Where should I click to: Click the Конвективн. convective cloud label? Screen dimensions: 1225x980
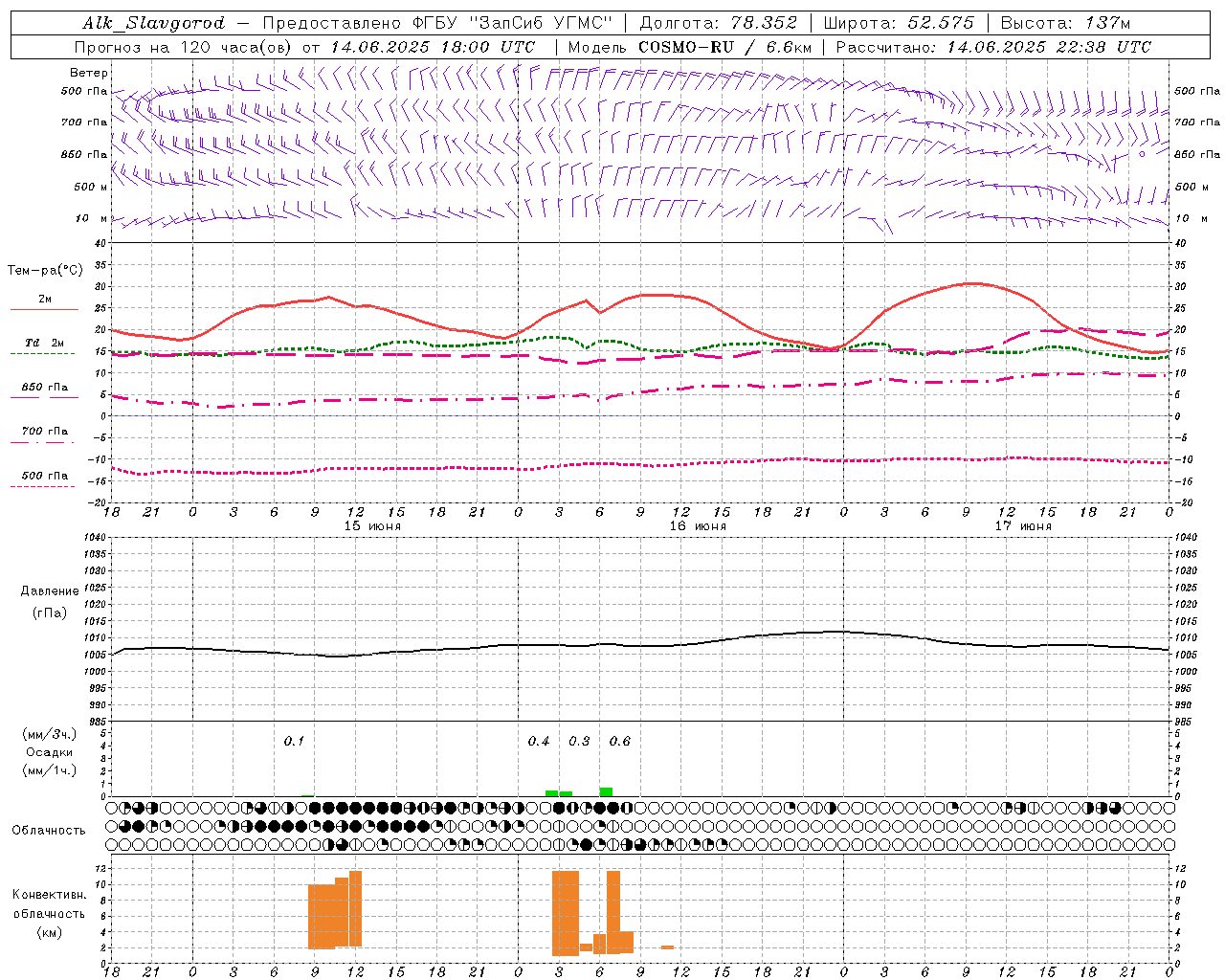49,895
